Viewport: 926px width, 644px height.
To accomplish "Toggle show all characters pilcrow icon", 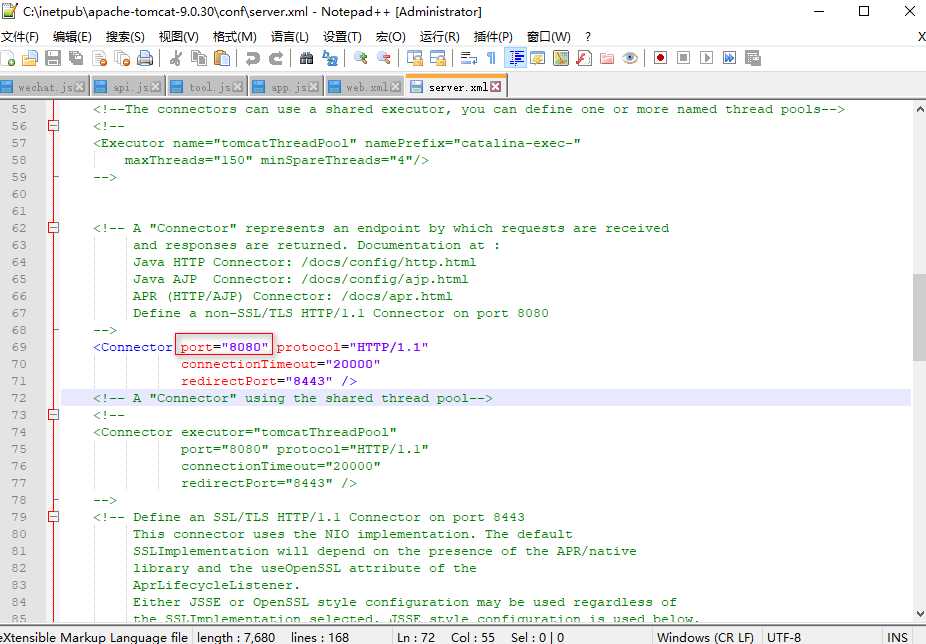I will [491, 58].
